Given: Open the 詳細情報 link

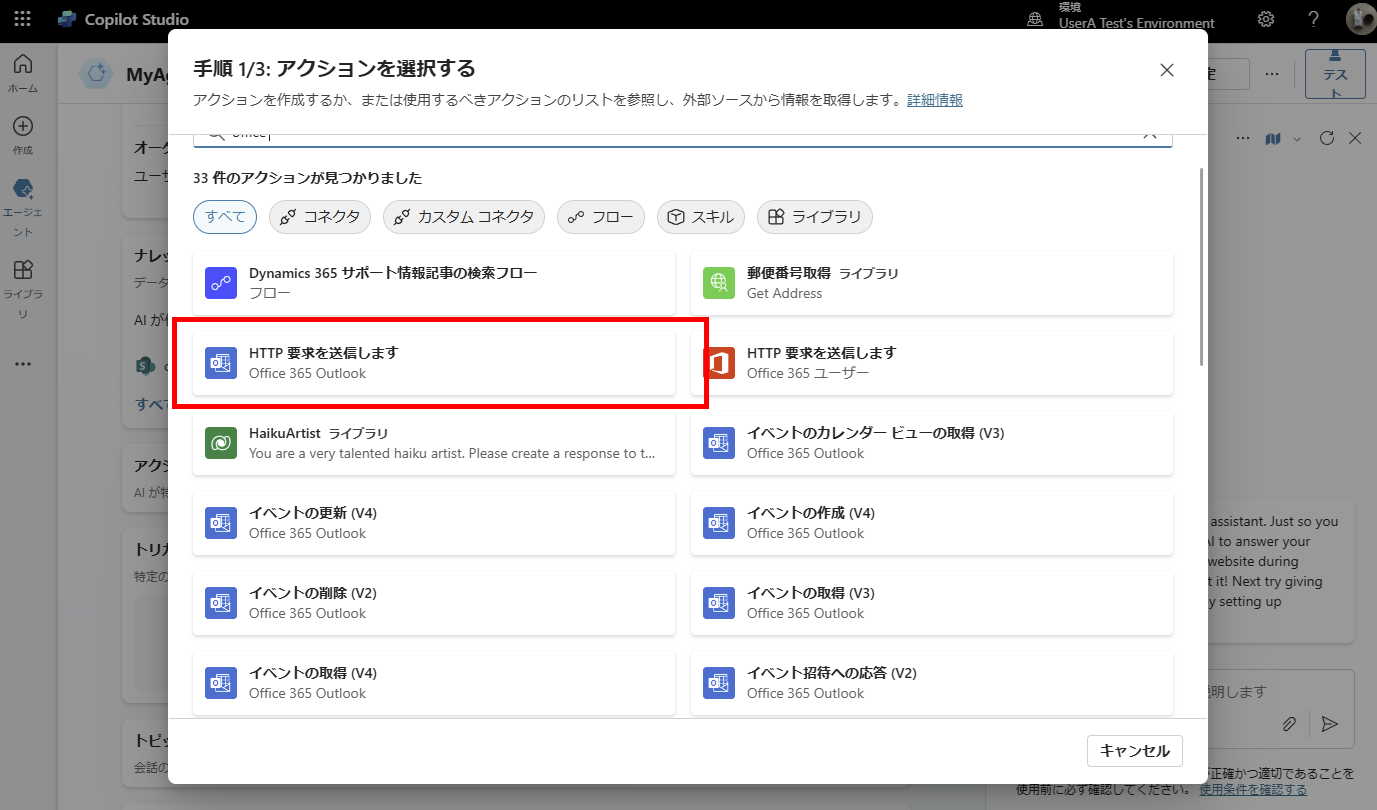Looking at the screenshot, I should (x=934, y=100).
